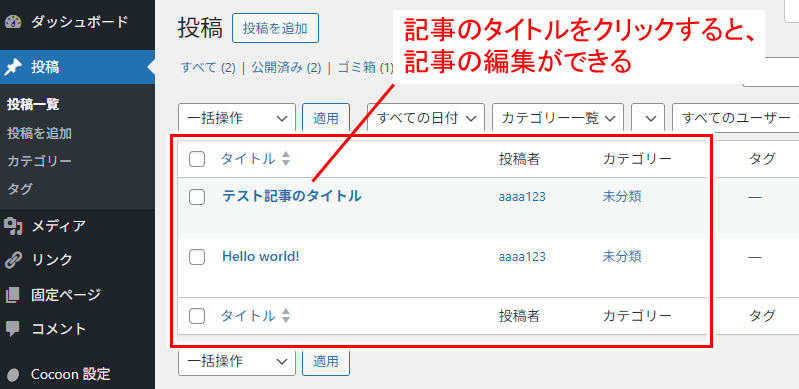Click author aaaa123 in テスト記事のタイトル row
Viewport: 799px width, 389px height.
click(x=522, y=197)
